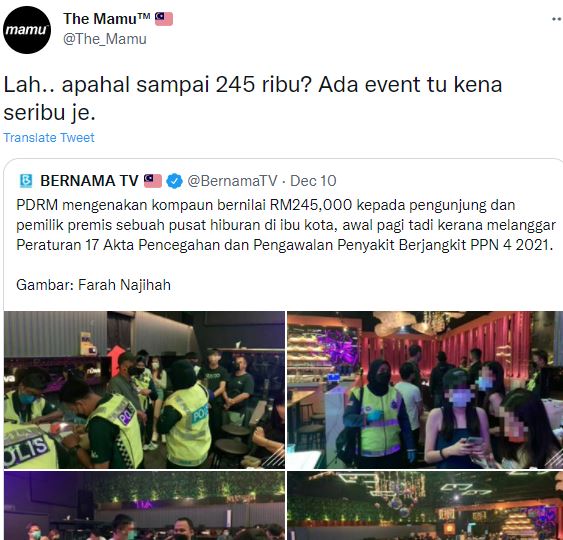Open top-right photo with pink wall
563x540 pixels.
425,390
